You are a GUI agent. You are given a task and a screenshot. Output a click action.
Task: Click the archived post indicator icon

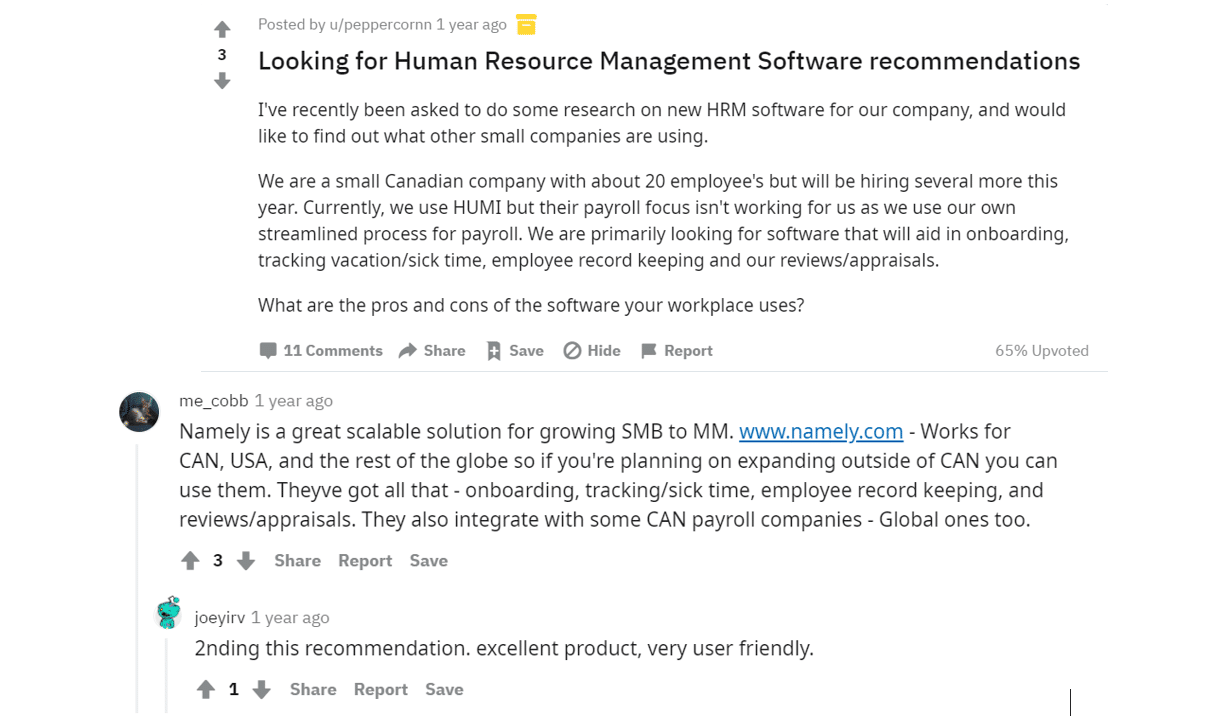524,24
